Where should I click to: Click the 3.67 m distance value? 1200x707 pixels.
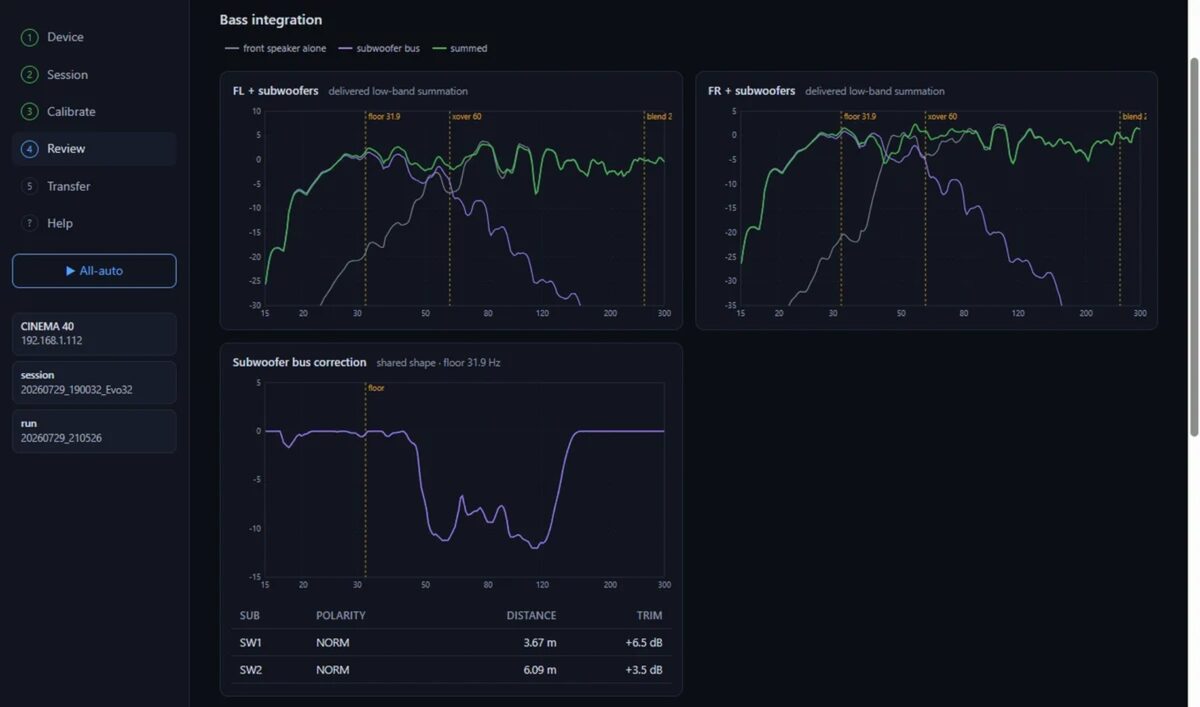(540, 643)
